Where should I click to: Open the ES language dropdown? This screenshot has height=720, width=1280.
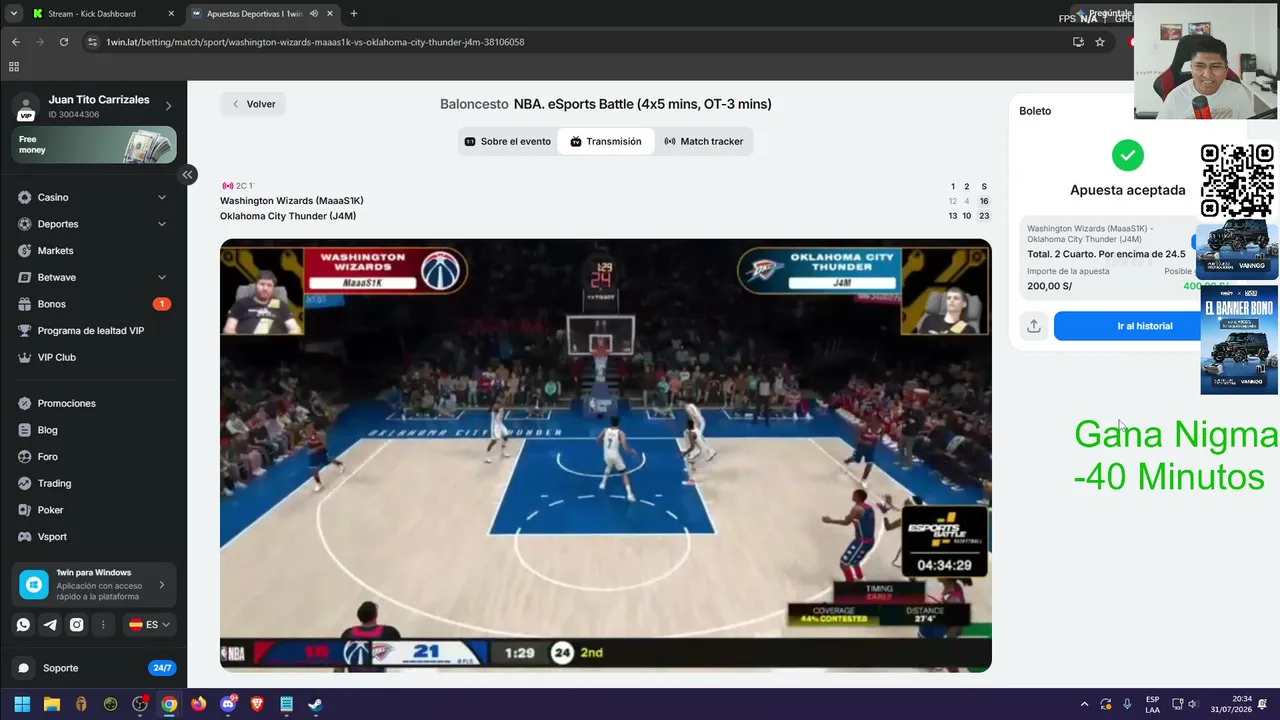point(150,625)
